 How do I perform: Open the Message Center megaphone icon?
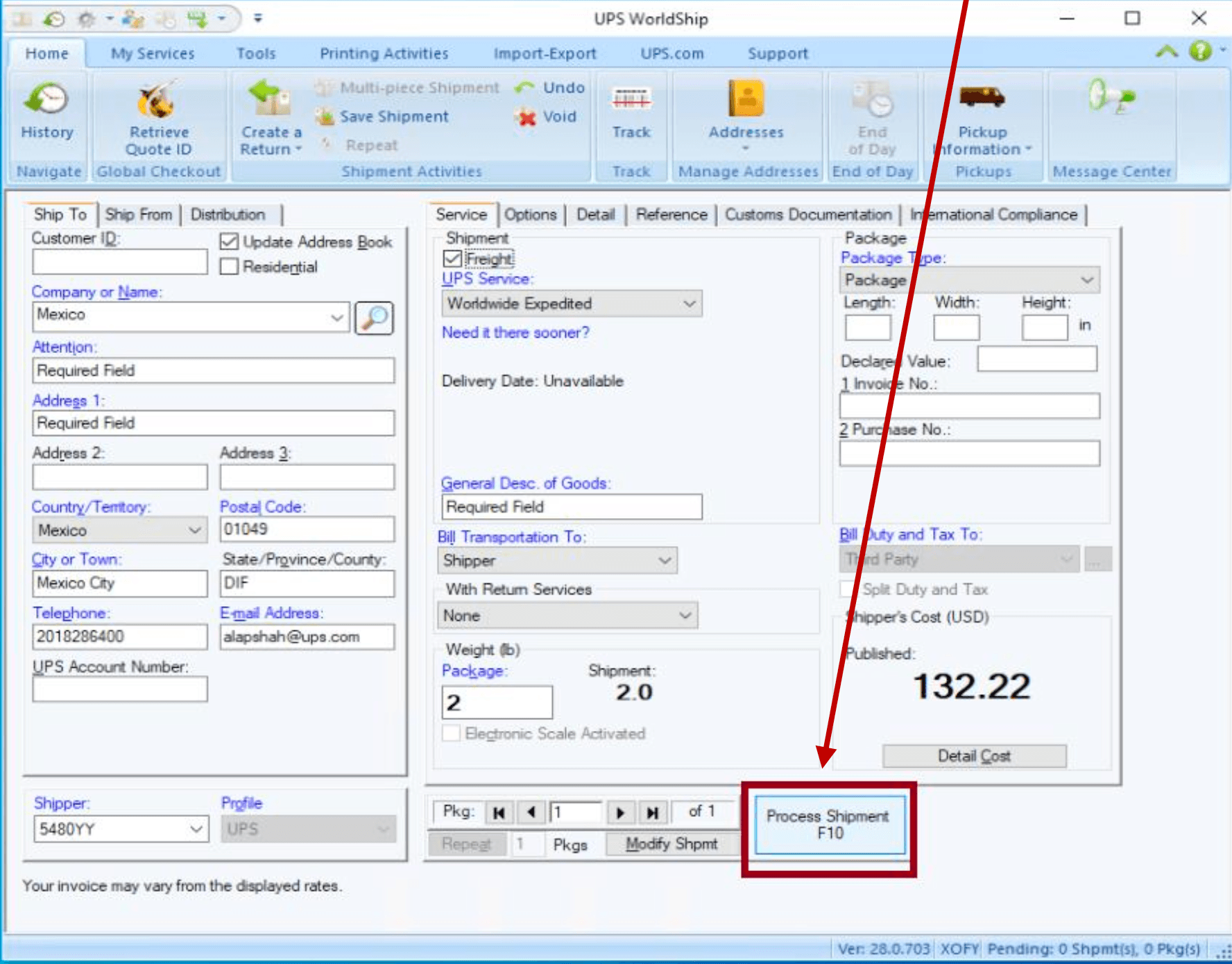click(x=1111, y=96)
